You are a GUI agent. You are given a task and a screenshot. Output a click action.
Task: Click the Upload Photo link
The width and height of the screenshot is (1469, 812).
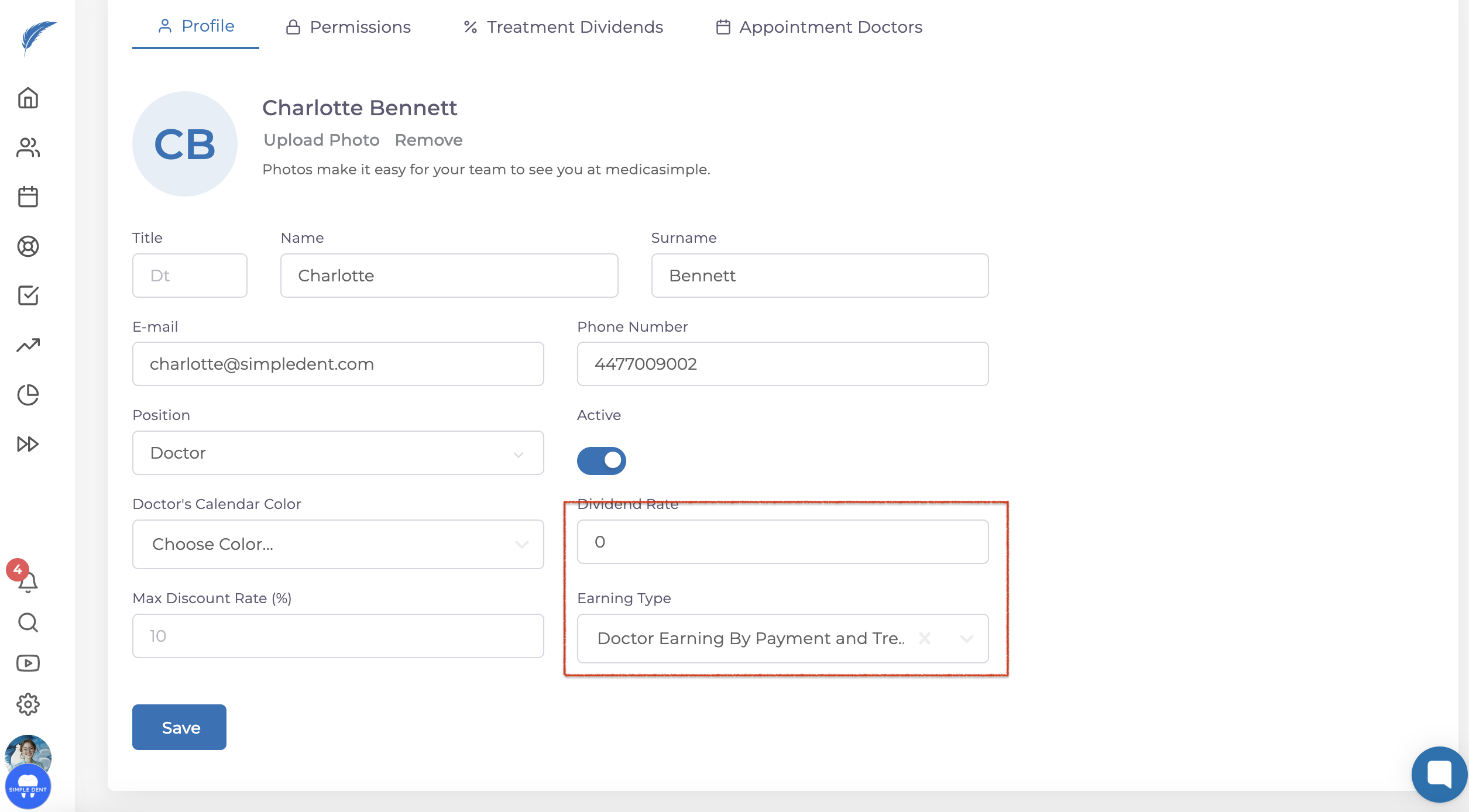pyautogui.click(x=321, y=140)
